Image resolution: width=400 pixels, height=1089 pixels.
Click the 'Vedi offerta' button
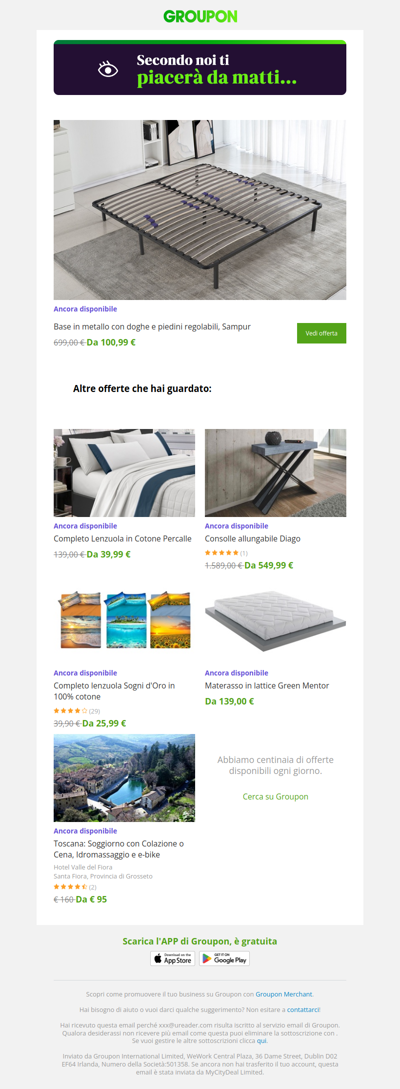pyautogui.click(x=322, y=333)
